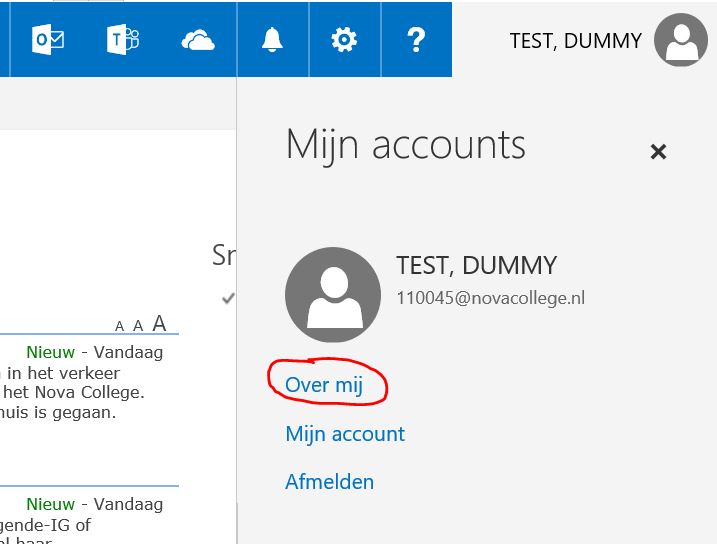Image resolution: width=717 pixels, height=544 pixels.
Task: Click the help question mark icon
Action: 416,39
